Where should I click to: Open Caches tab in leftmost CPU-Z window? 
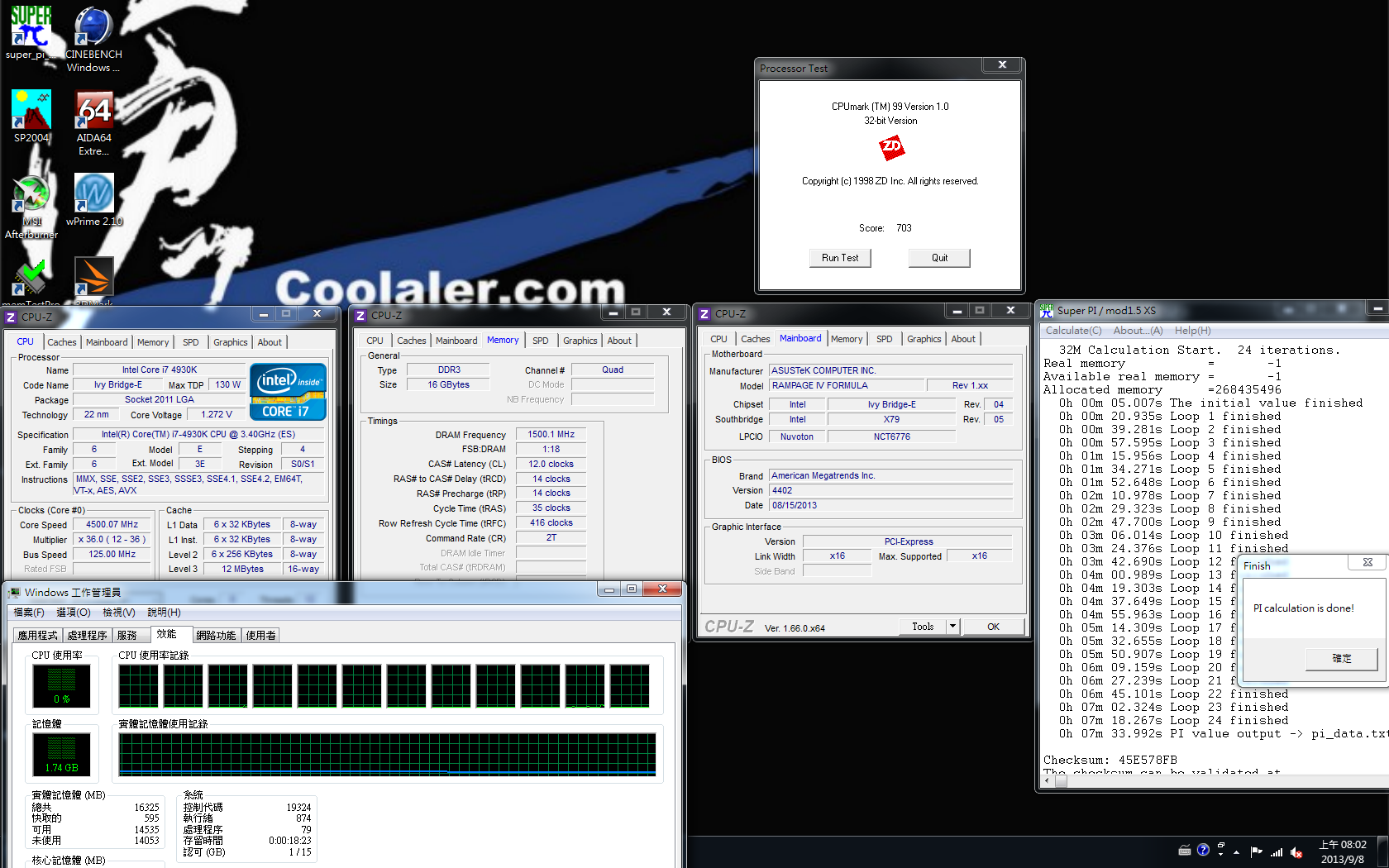[61, 342]
